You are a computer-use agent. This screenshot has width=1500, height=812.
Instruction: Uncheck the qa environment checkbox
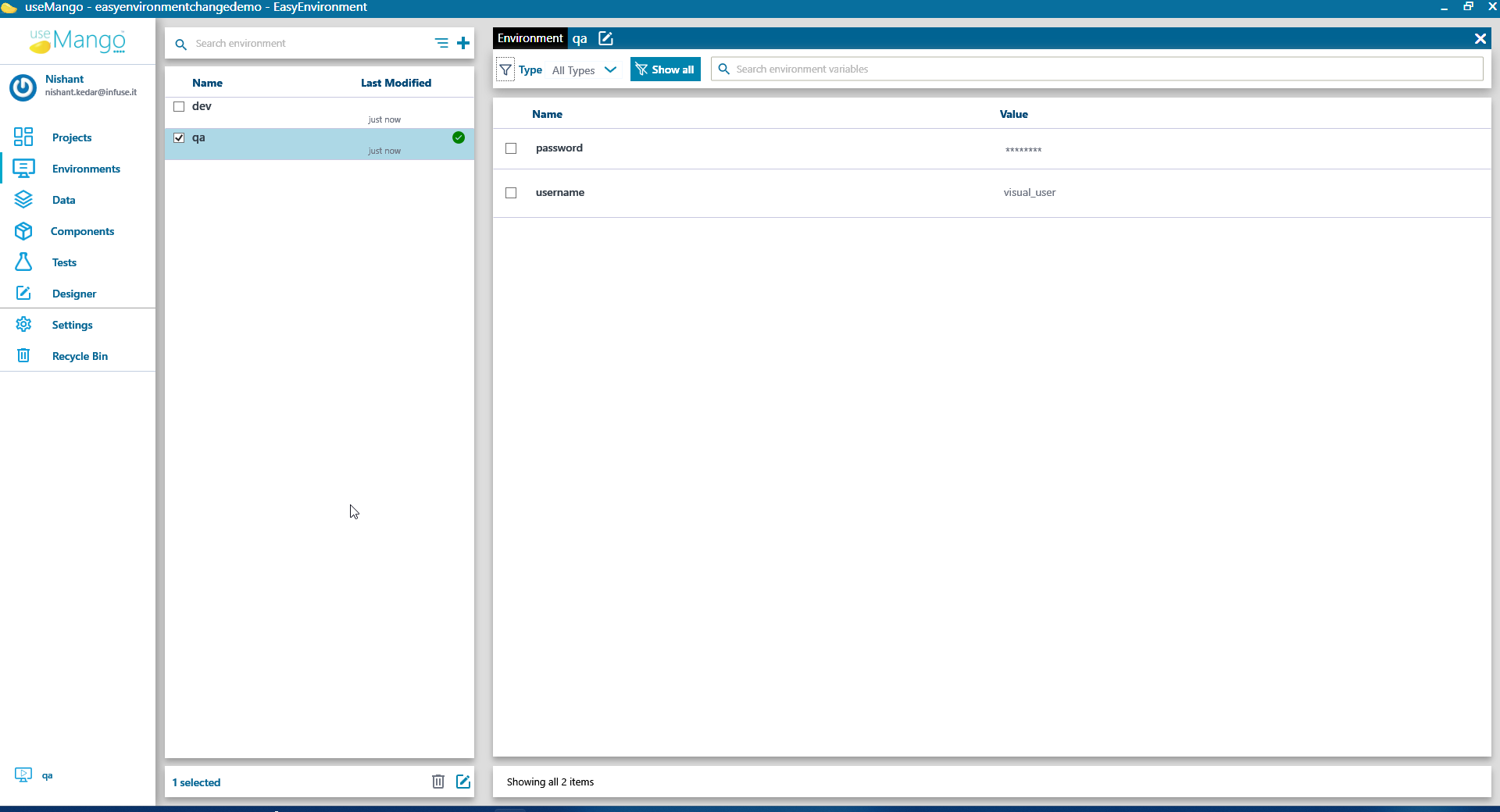[x=179, y=137]
